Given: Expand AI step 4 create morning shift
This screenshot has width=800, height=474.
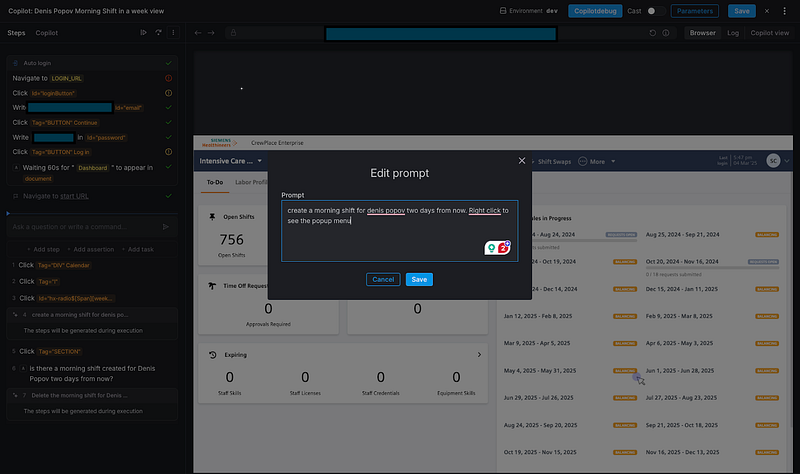Looking at the screenshot, I should [x=92, y=315].
